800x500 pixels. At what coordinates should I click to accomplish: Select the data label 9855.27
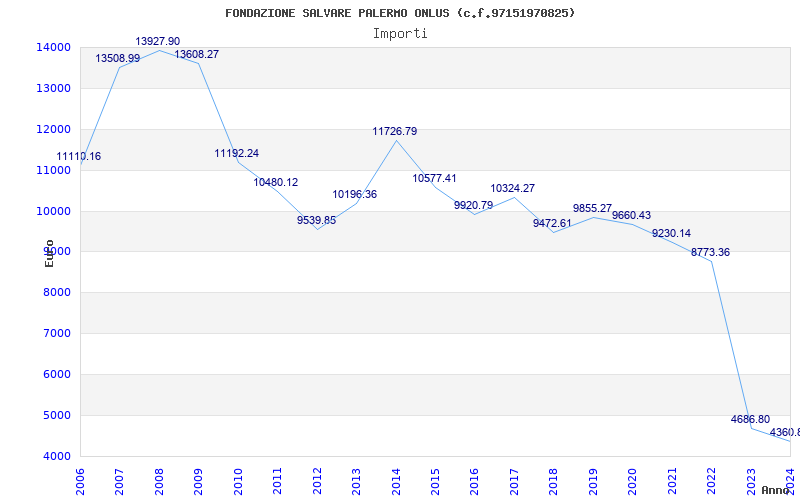pos(592,208)
